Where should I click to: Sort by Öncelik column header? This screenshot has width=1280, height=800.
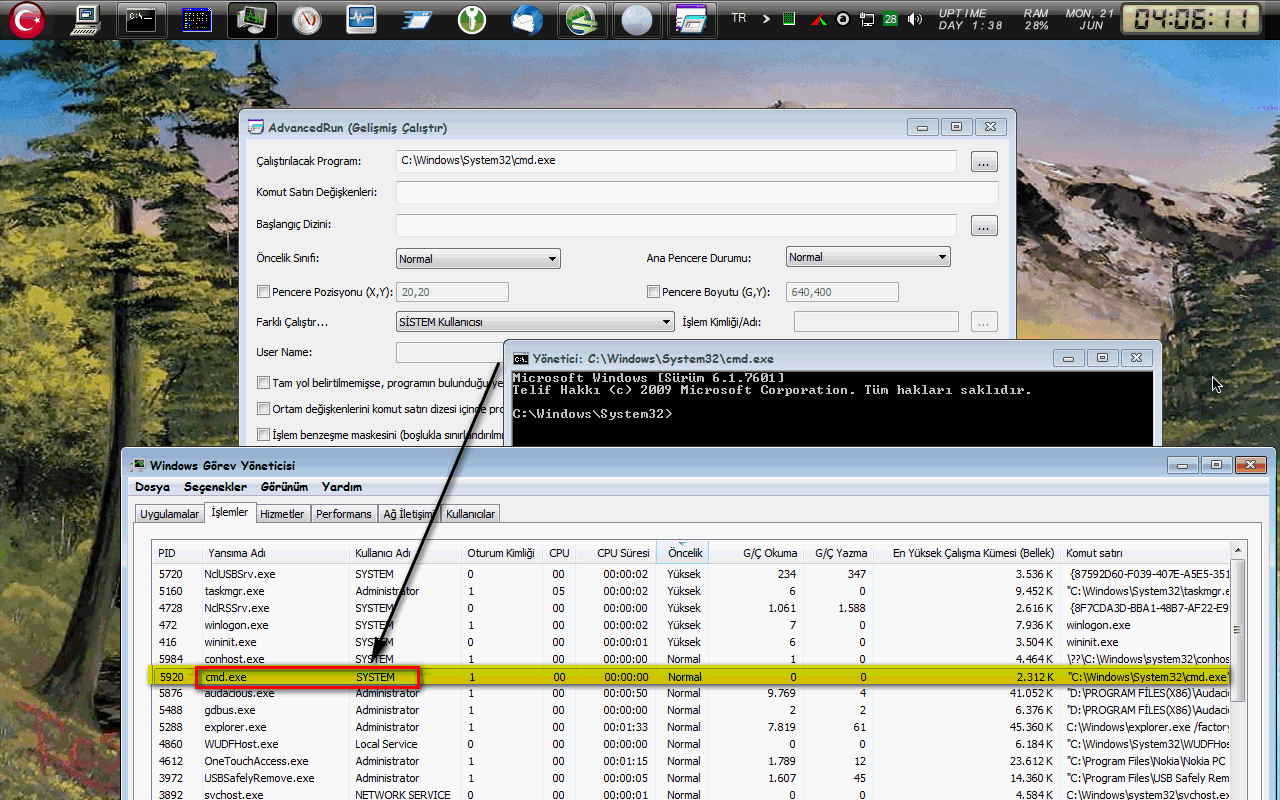685,553
